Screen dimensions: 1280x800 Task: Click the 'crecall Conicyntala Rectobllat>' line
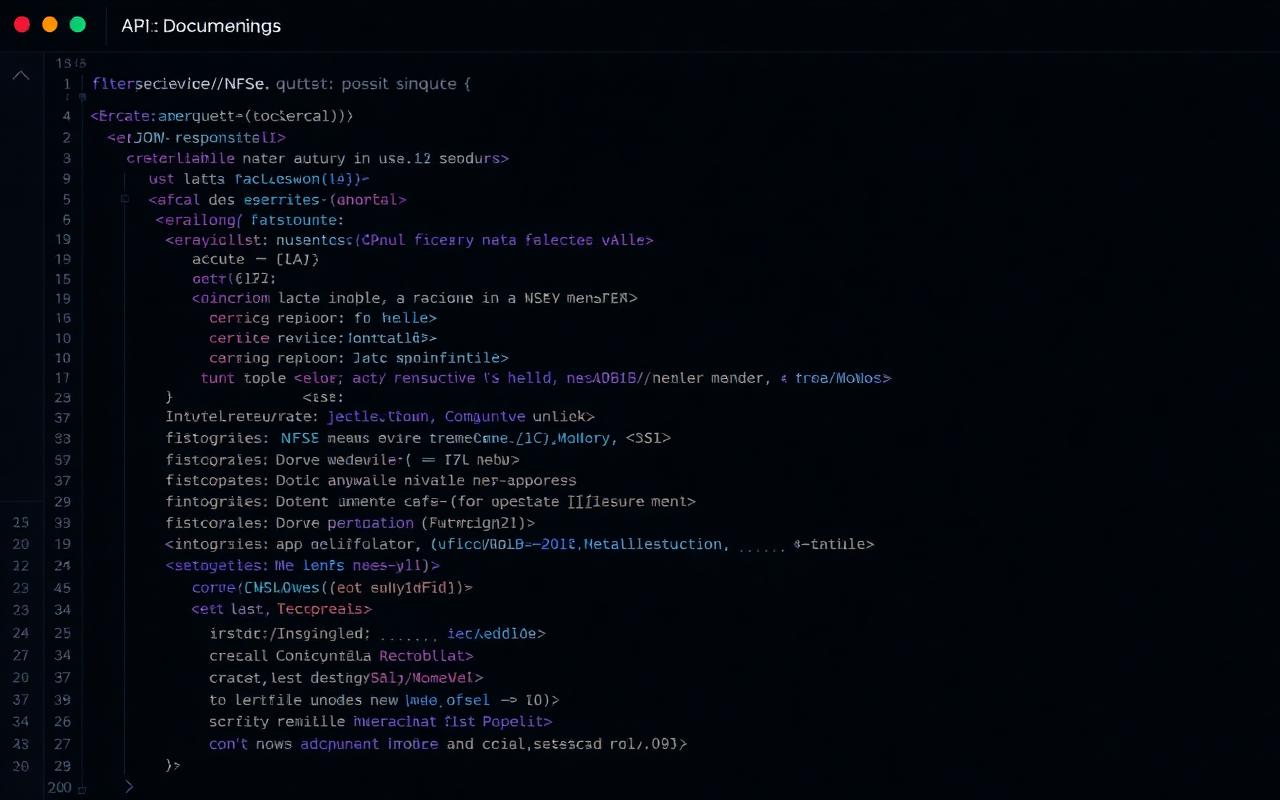[x=341, y=656]
